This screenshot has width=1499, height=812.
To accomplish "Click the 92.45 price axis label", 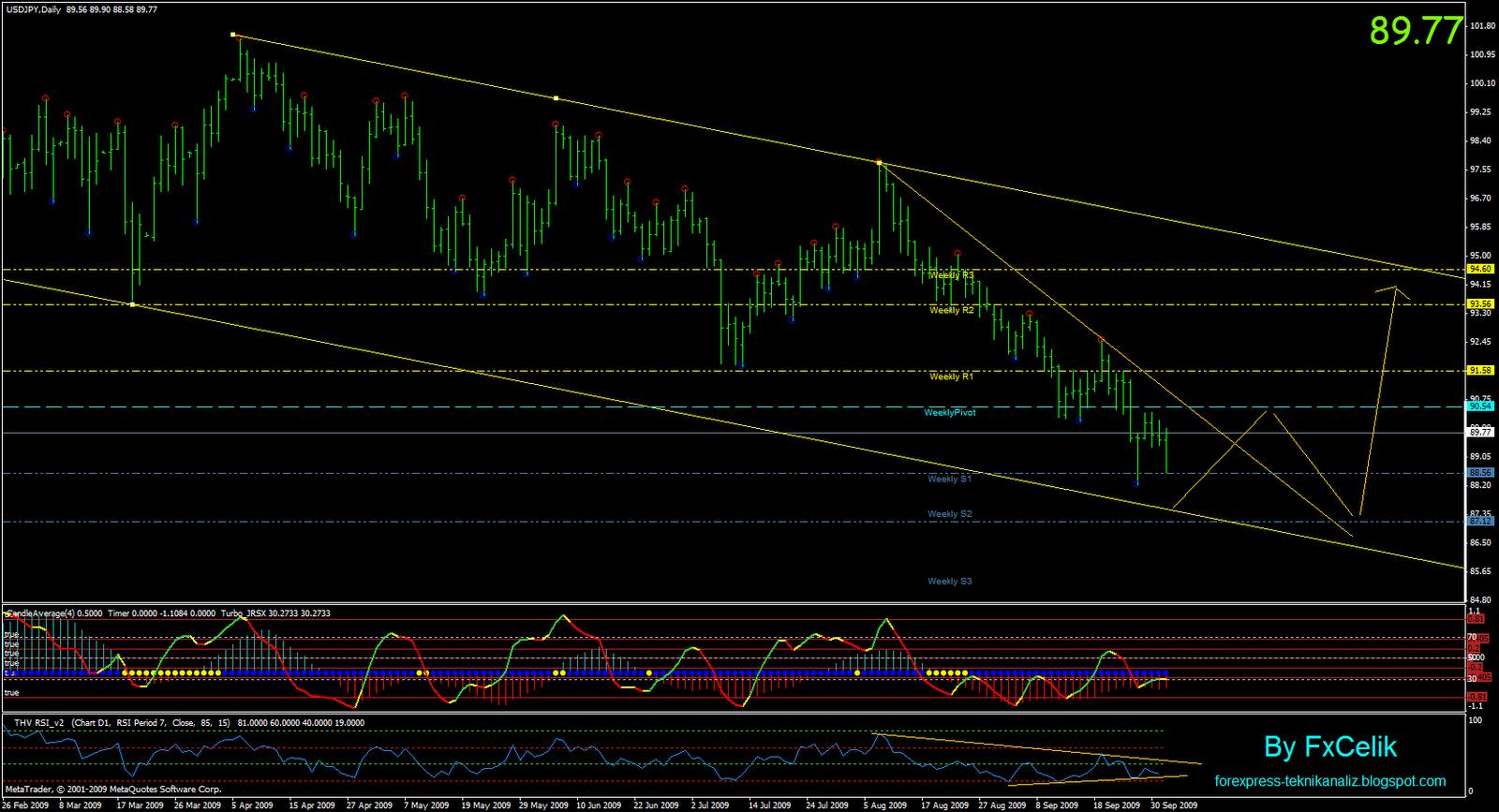I will click(x=1481, y=342).
